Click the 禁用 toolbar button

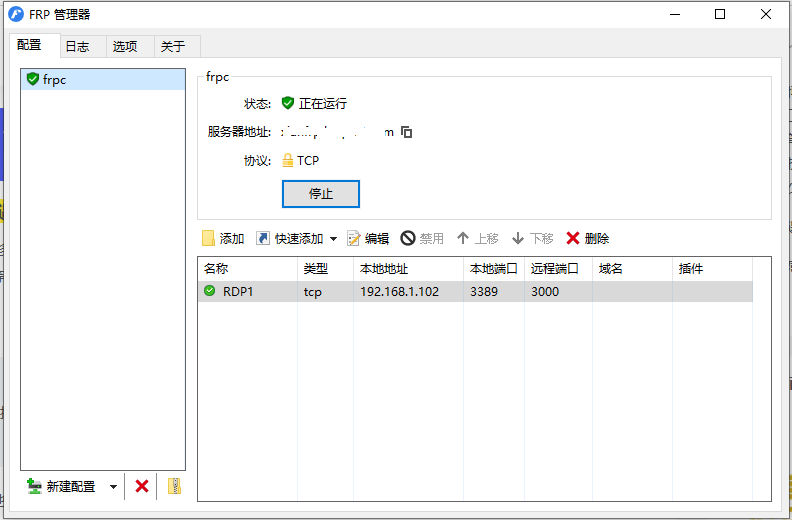422,239
